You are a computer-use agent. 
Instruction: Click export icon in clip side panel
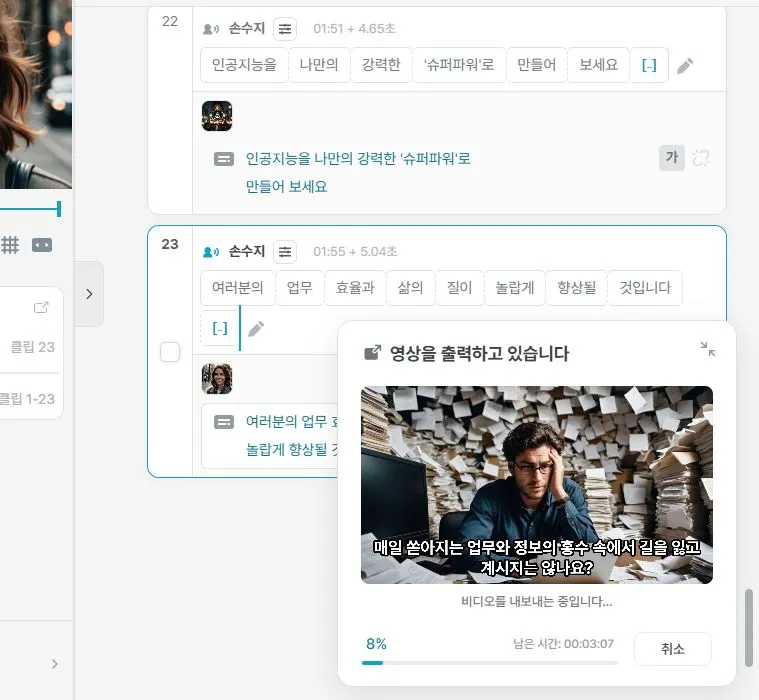point(41,307)
